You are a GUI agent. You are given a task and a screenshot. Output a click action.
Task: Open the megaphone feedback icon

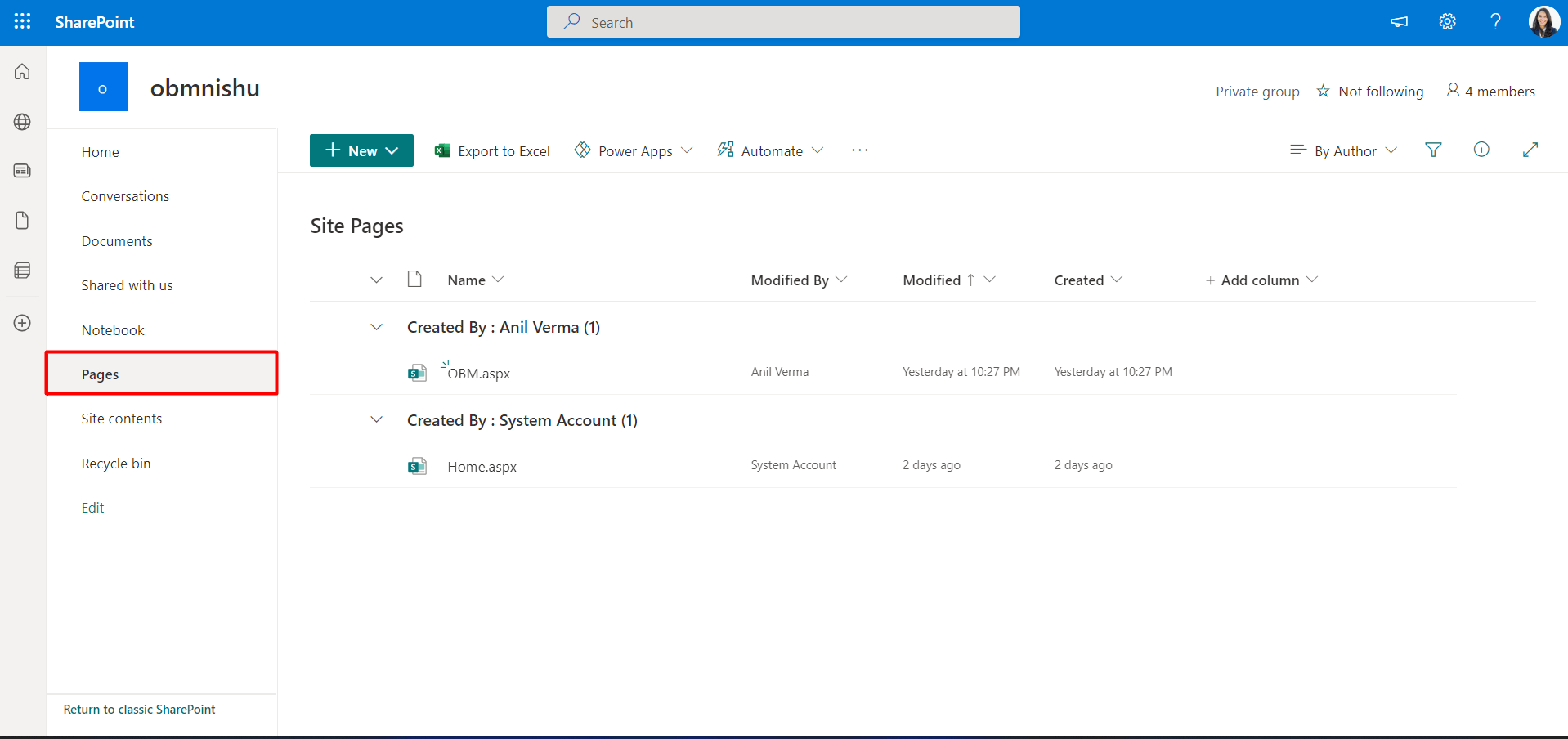[x=1399, y=22]
